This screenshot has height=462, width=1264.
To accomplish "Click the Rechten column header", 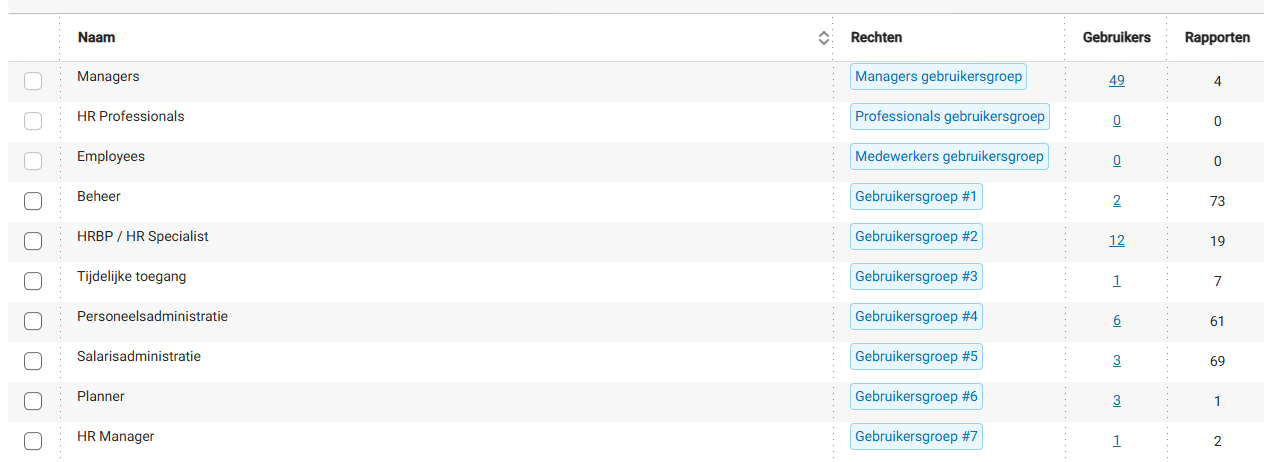I will (876, 38).
